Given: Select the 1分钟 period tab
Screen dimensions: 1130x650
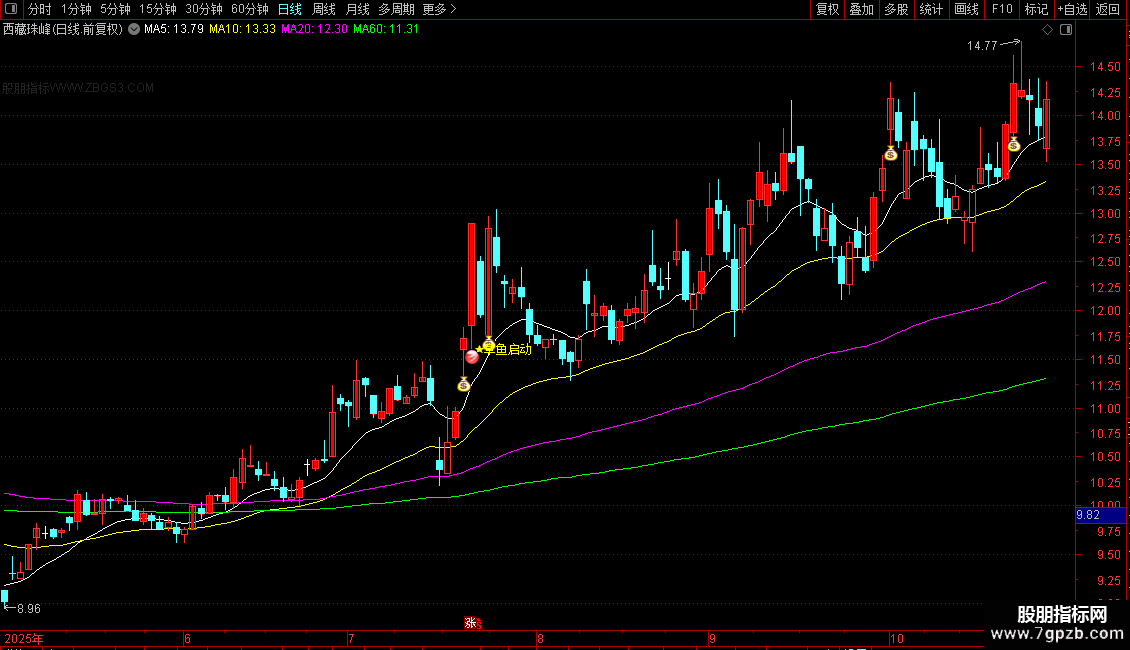Looking at the screenshot, I should pyautogui.click(x=76, y=9).
